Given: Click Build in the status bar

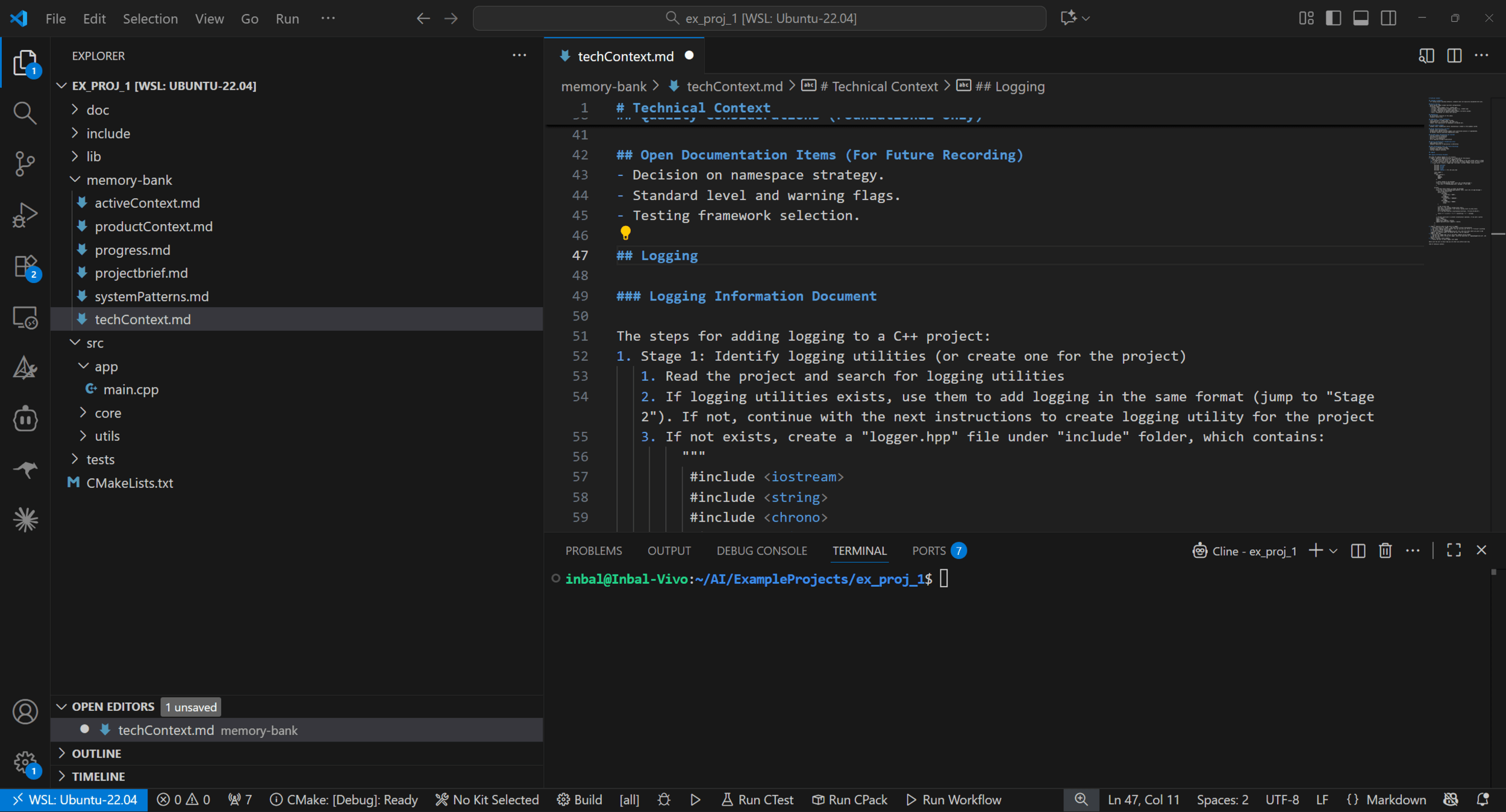Looking at the screenshot, I should coord(580,800).
